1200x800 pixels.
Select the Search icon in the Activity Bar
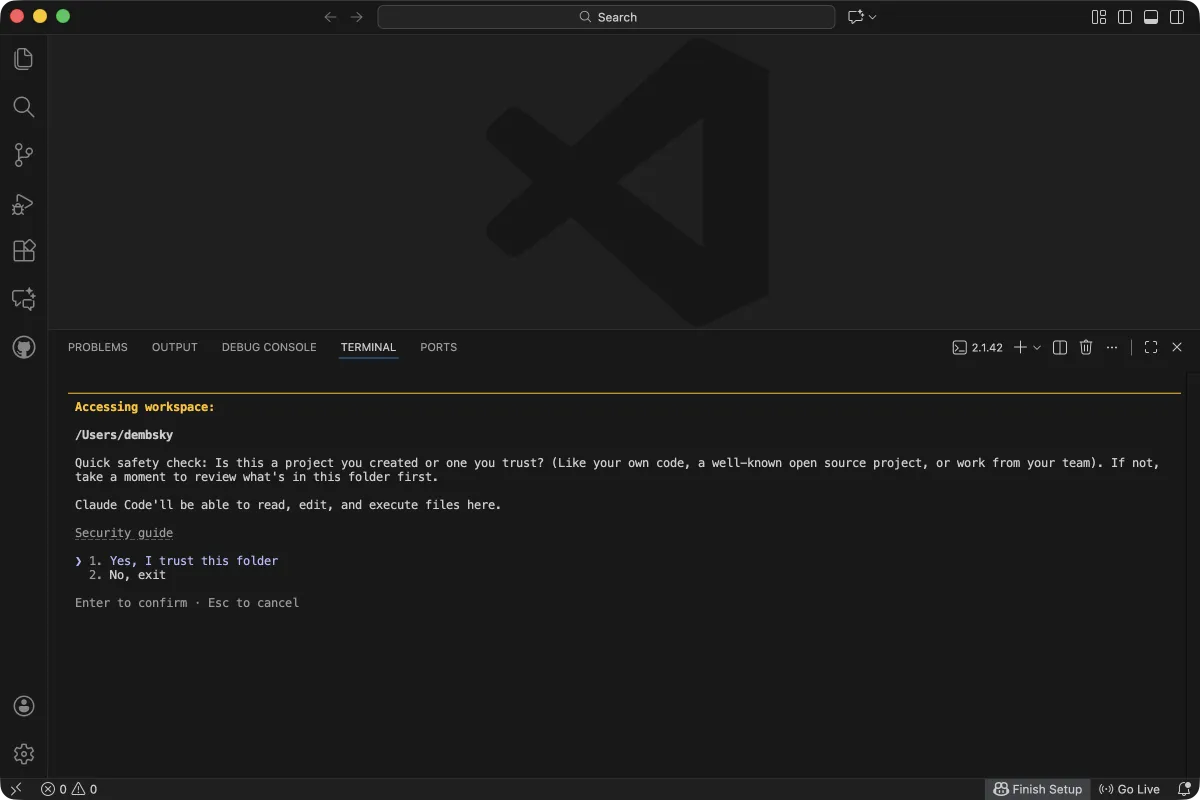23,107
